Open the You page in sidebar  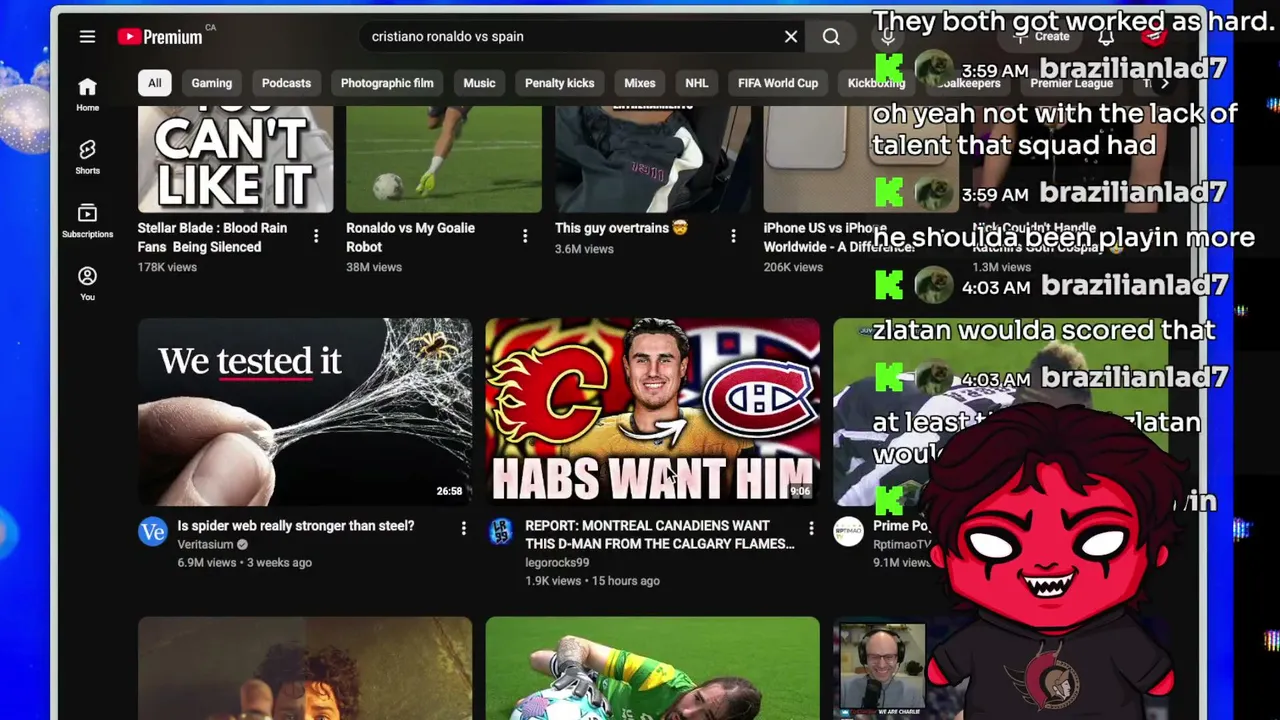point(88,284)
